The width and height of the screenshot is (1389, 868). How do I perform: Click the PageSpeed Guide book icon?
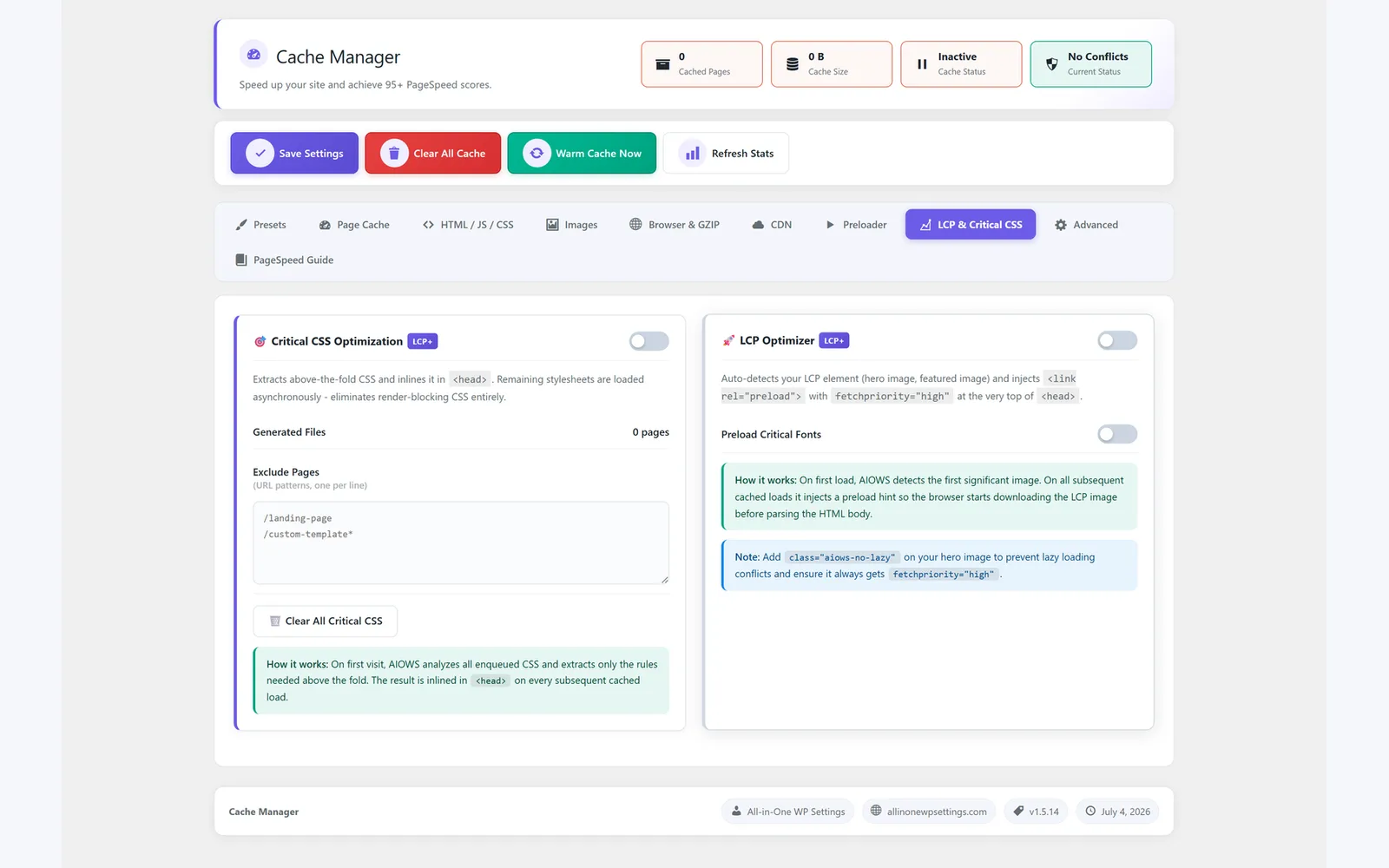pyautogui.click(x=241, y=260)
